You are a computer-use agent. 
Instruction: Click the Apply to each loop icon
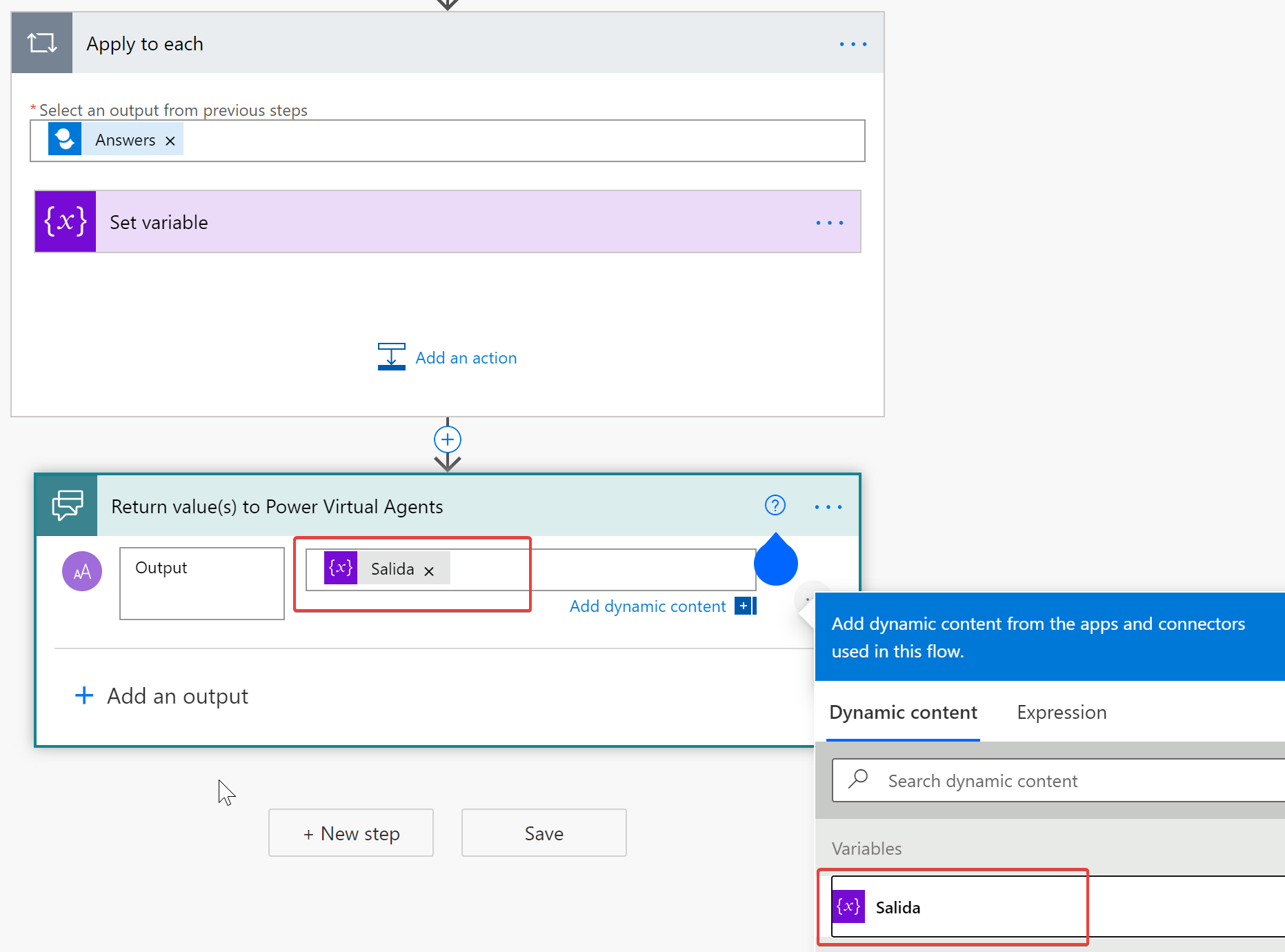(42, 43)
